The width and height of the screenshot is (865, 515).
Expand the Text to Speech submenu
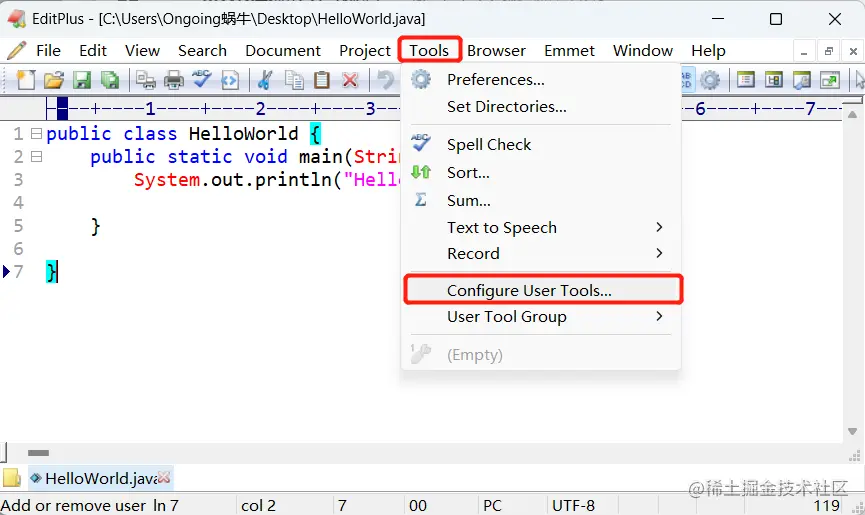[659, 227]
